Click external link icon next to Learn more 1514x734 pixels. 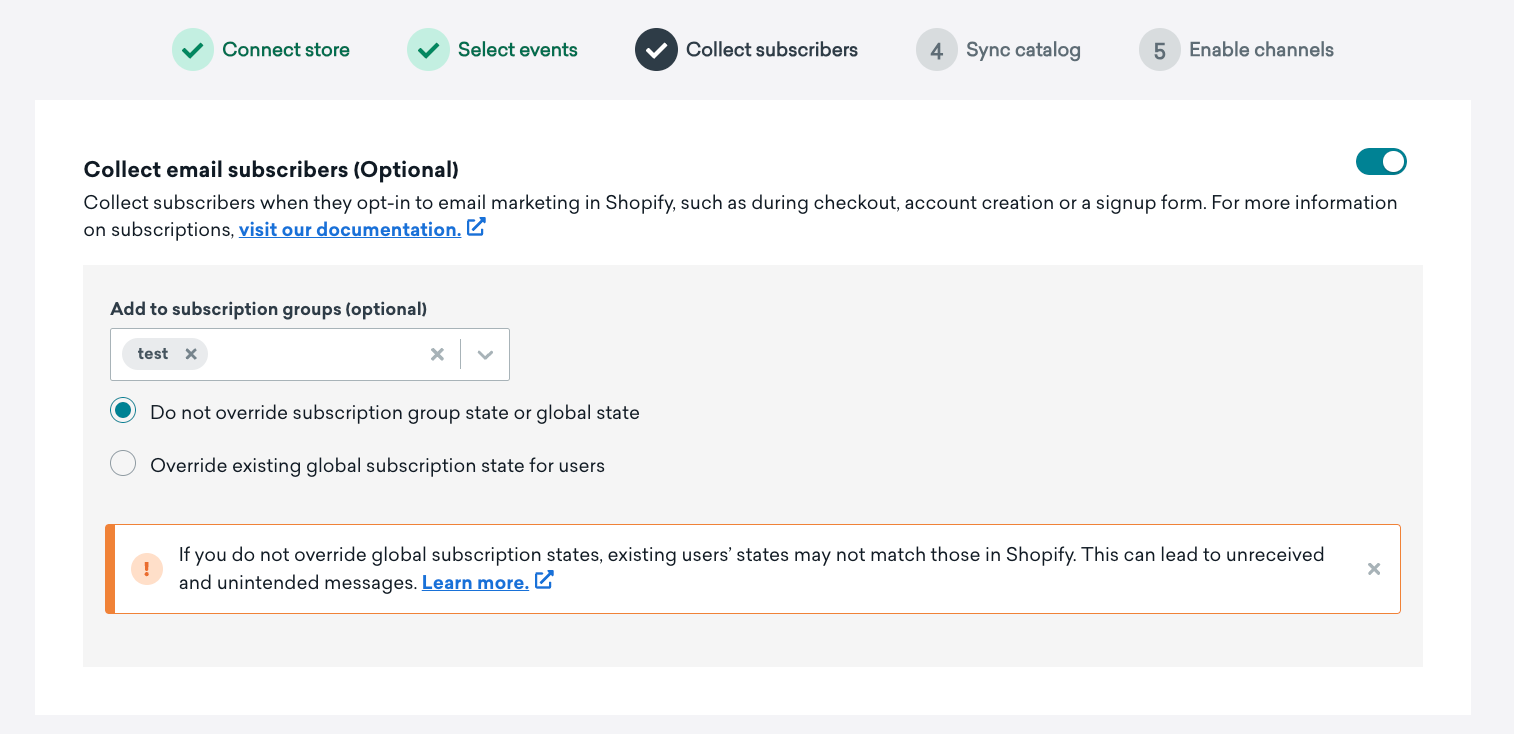(544, 581)
